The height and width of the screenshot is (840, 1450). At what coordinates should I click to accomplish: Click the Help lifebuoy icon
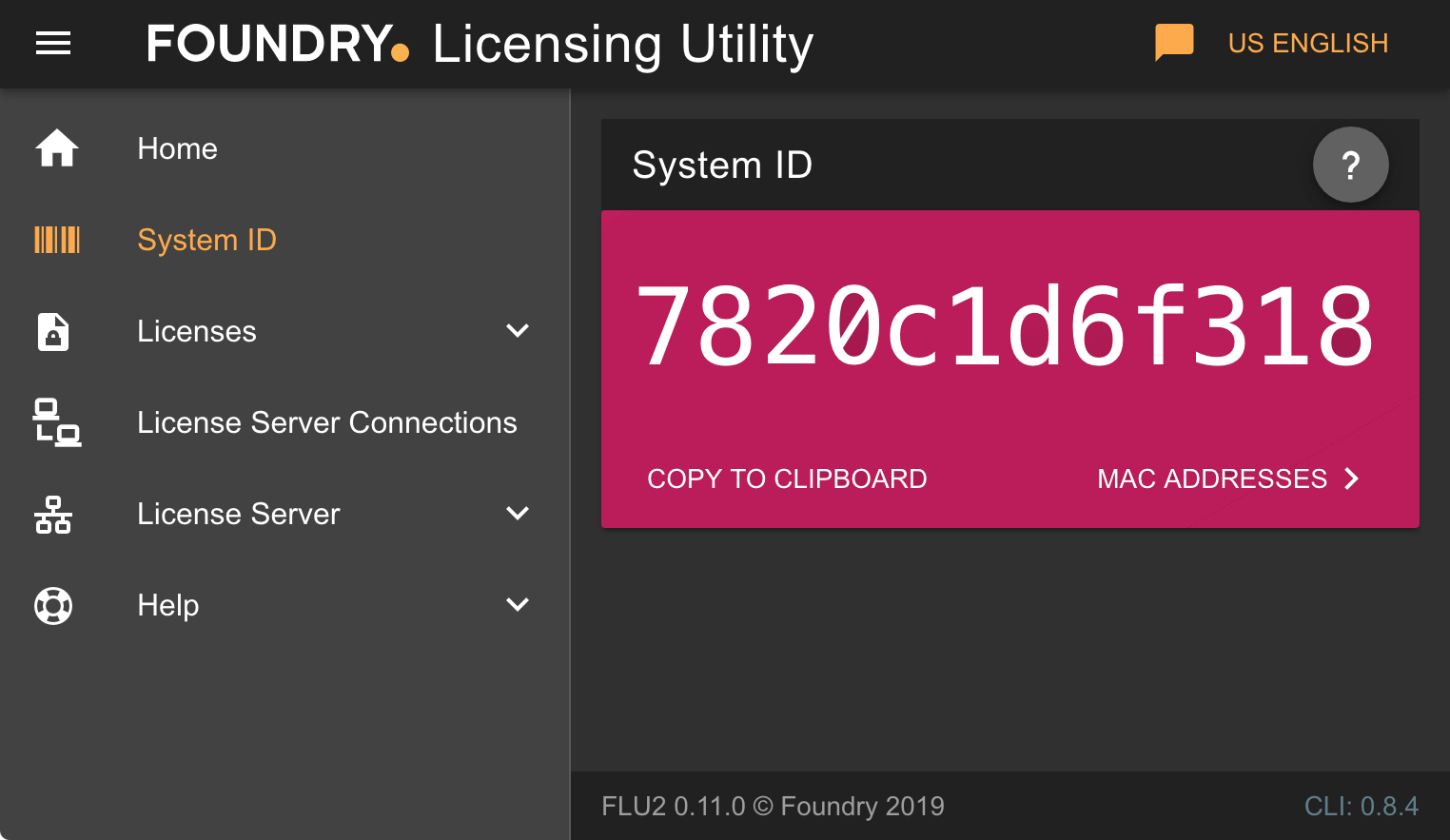click(x=53, y=605)
